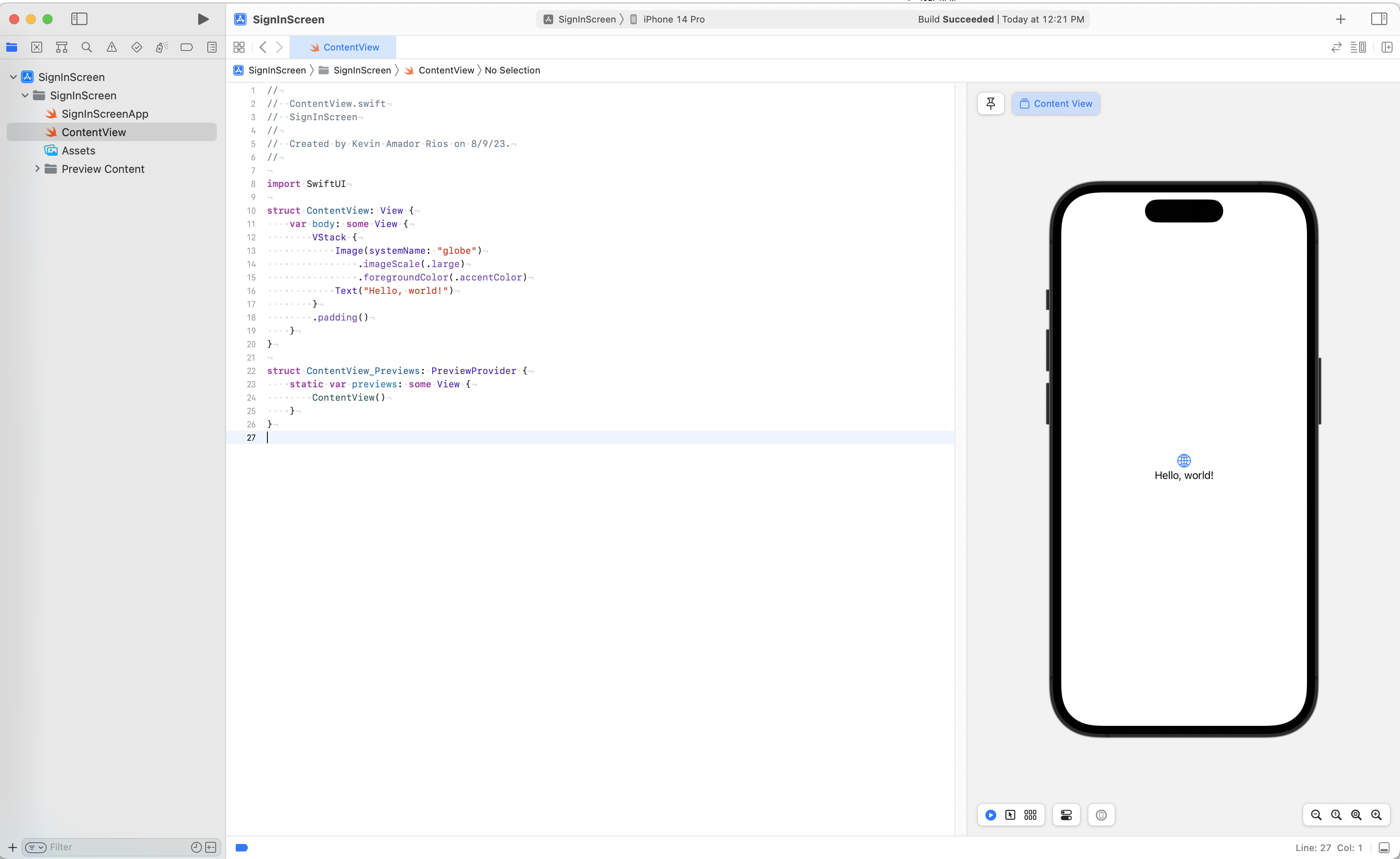Click line number 13 in gutter
This screenshot has height=859, width=1400.
tap(251, 251)
